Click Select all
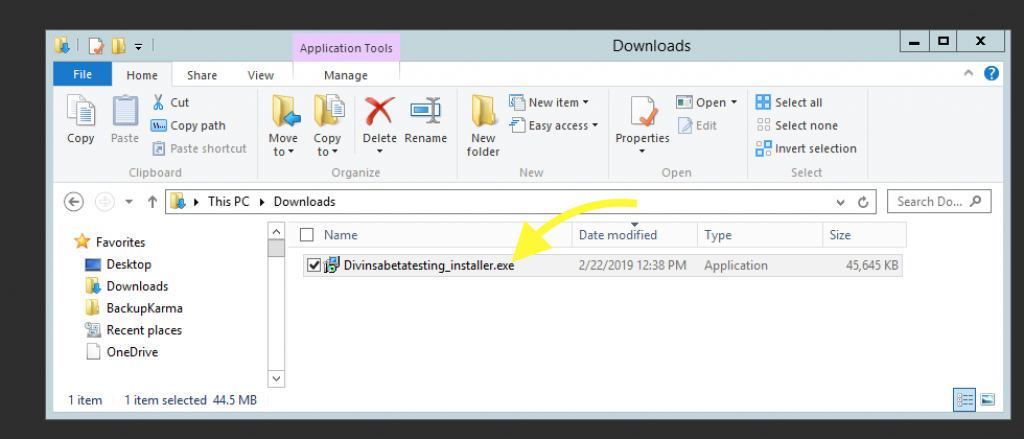This screenshot has width=1024, height=439. pyautogui.click(x=789, y=103)
